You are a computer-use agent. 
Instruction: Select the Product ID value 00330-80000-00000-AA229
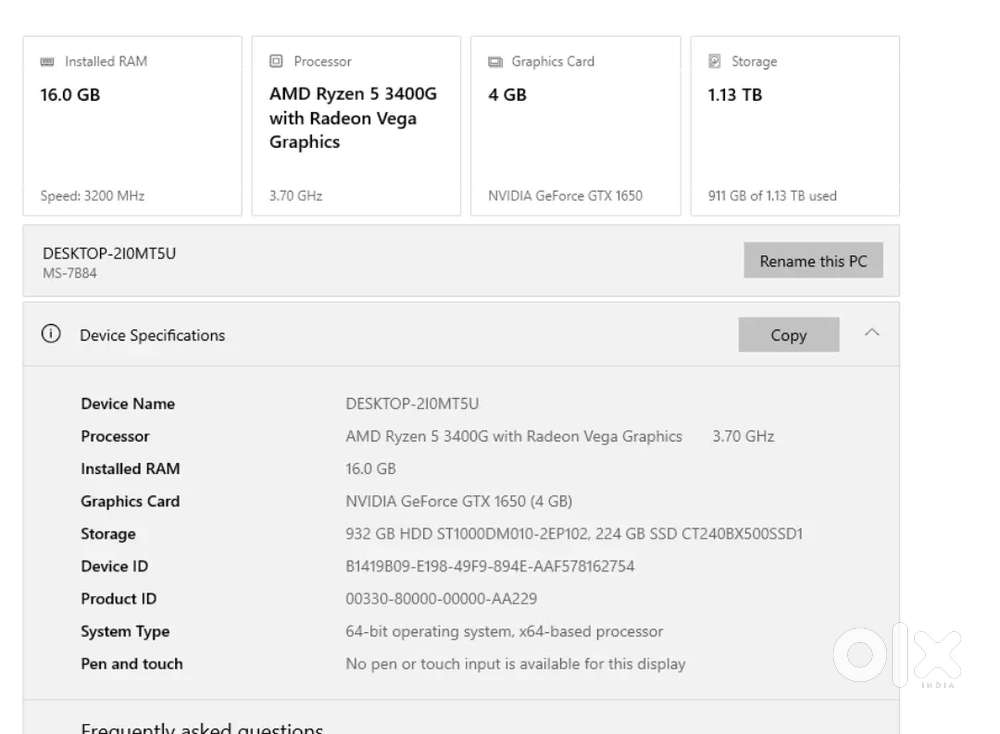441,599
